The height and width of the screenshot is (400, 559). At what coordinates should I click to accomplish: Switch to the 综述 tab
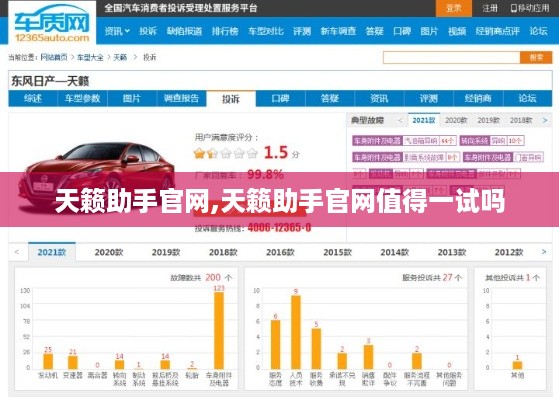click(33, 98)
